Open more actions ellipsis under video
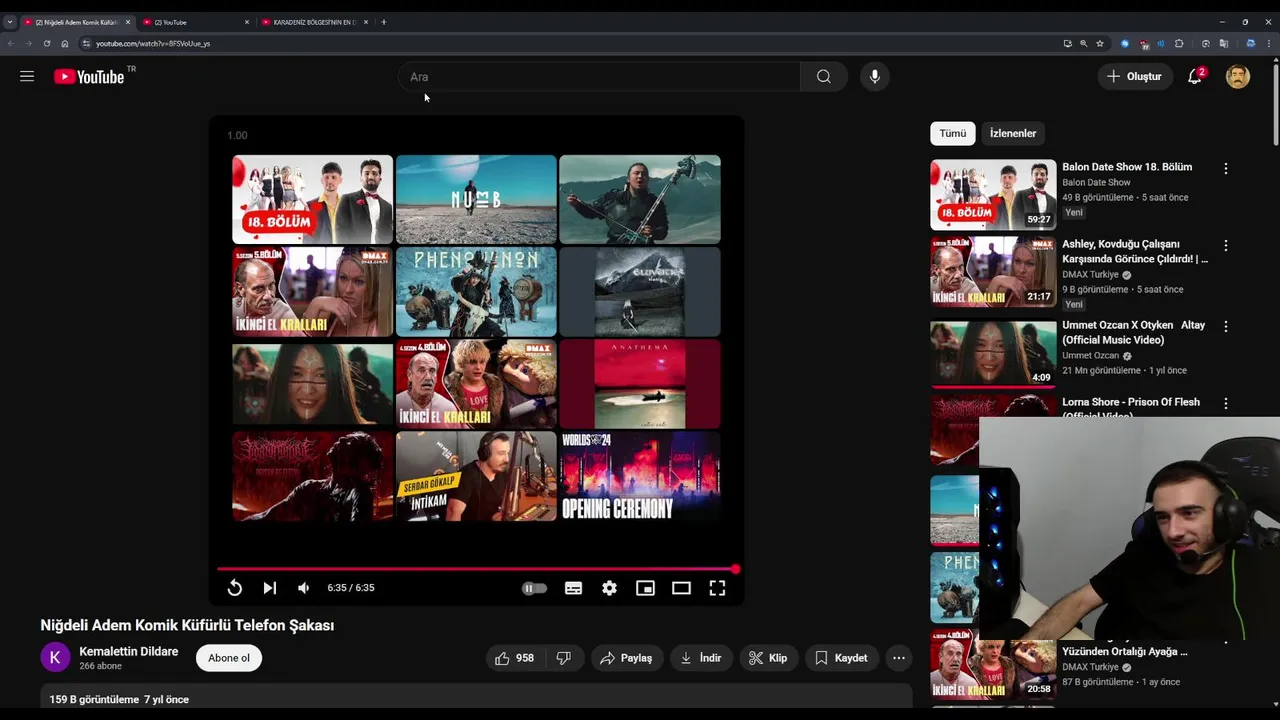 coord(899,658)
